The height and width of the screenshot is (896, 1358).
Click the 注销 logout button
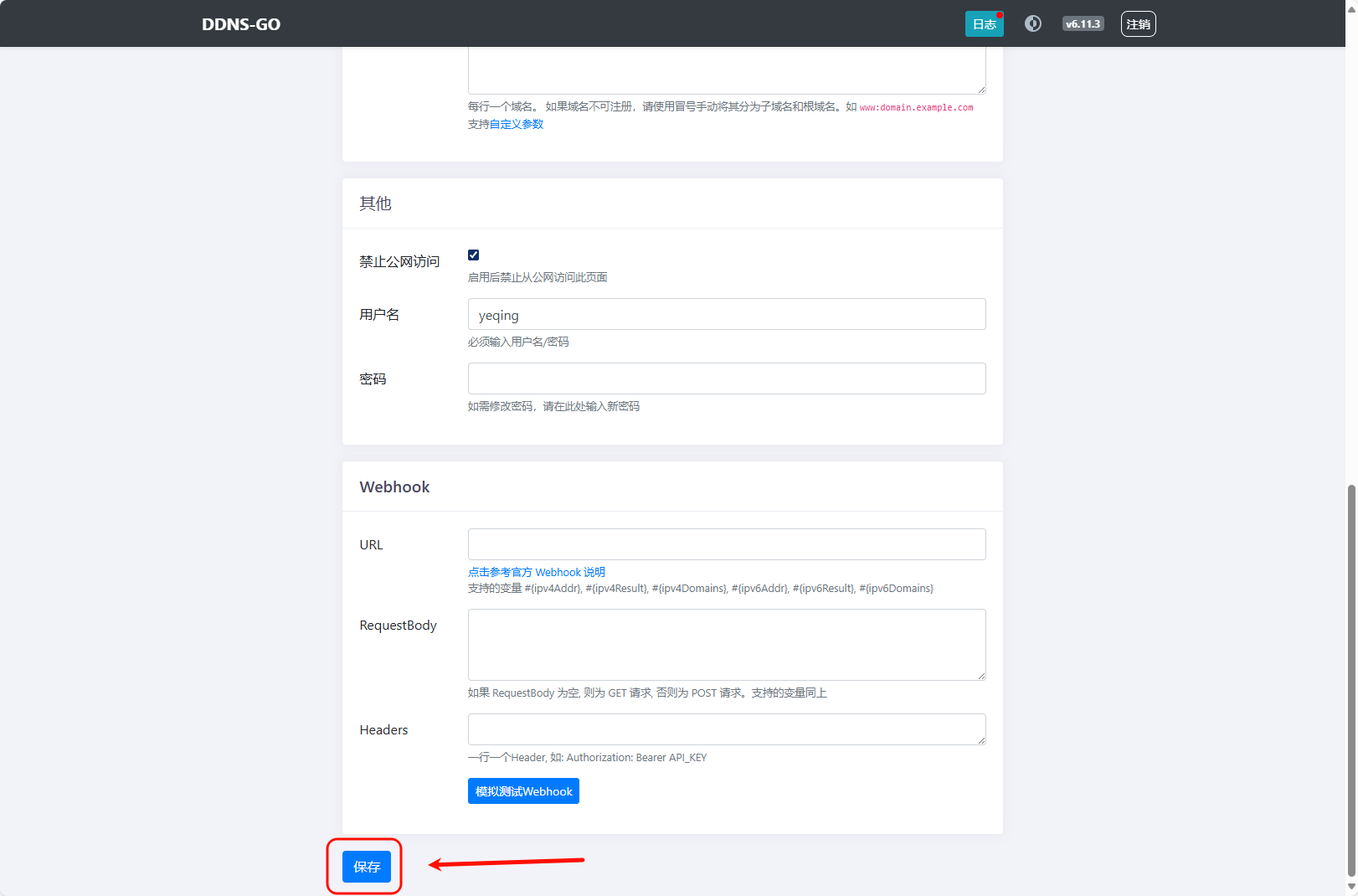click(x=1138, y=24)
